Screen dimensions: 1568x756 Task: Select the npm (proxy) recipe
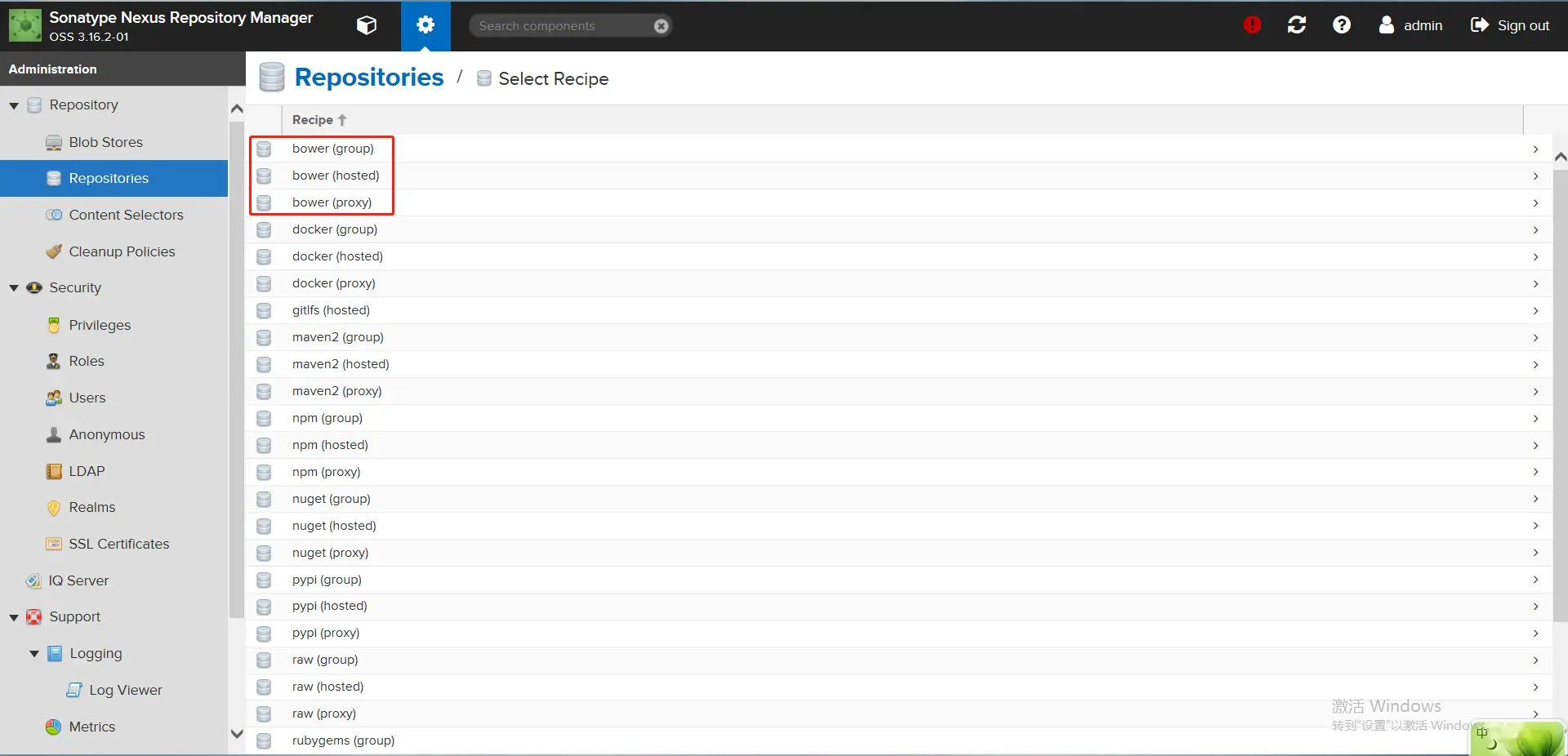899,472
